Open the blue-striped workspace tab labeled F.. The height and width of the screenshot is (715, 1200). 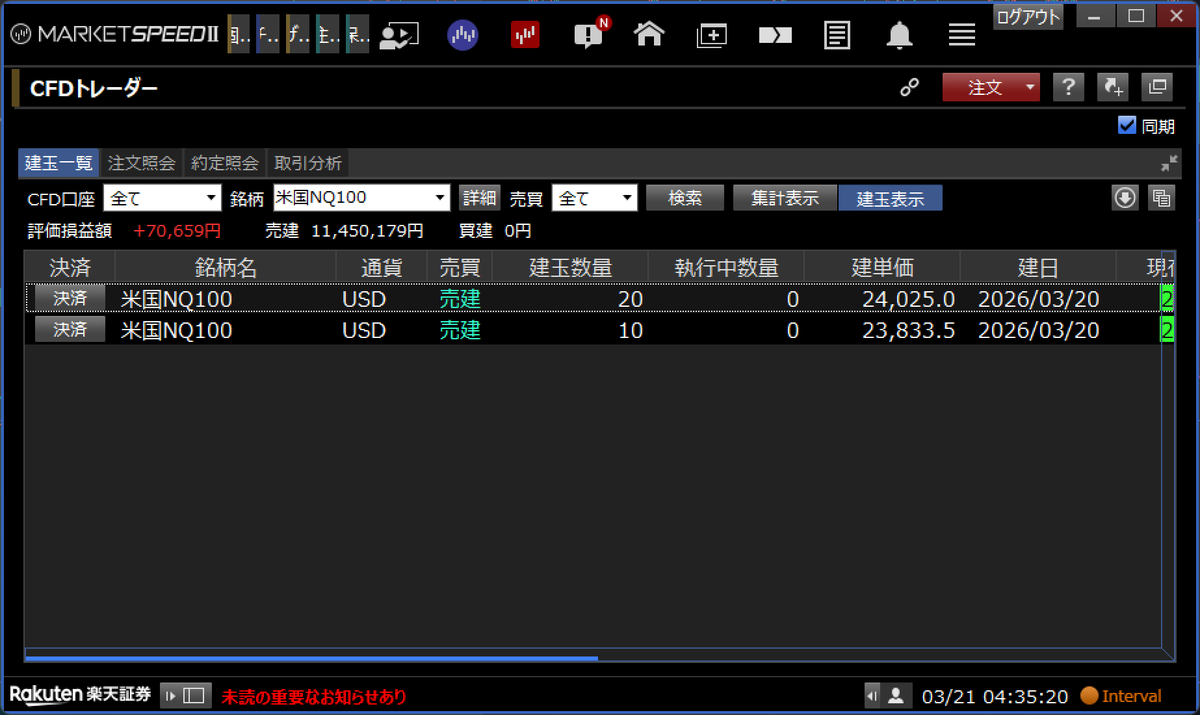(268, 34)
